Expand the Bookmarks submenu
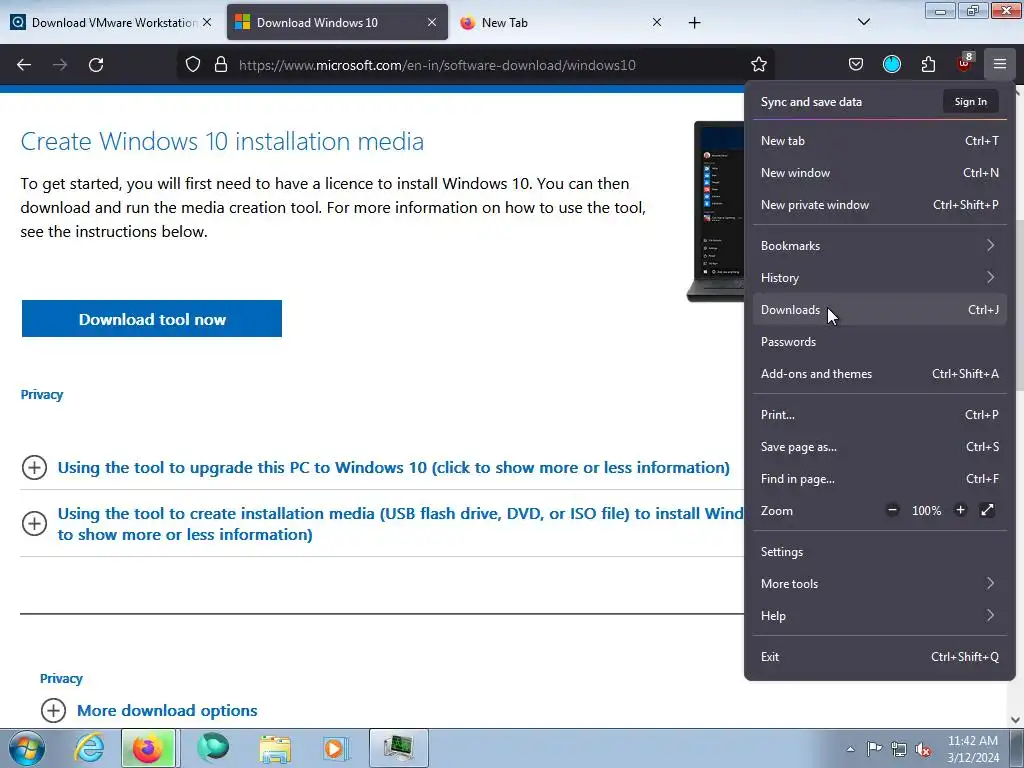The height and width of the screenshot is (768, 1024). pyautogui.click(x=880, y=246)
